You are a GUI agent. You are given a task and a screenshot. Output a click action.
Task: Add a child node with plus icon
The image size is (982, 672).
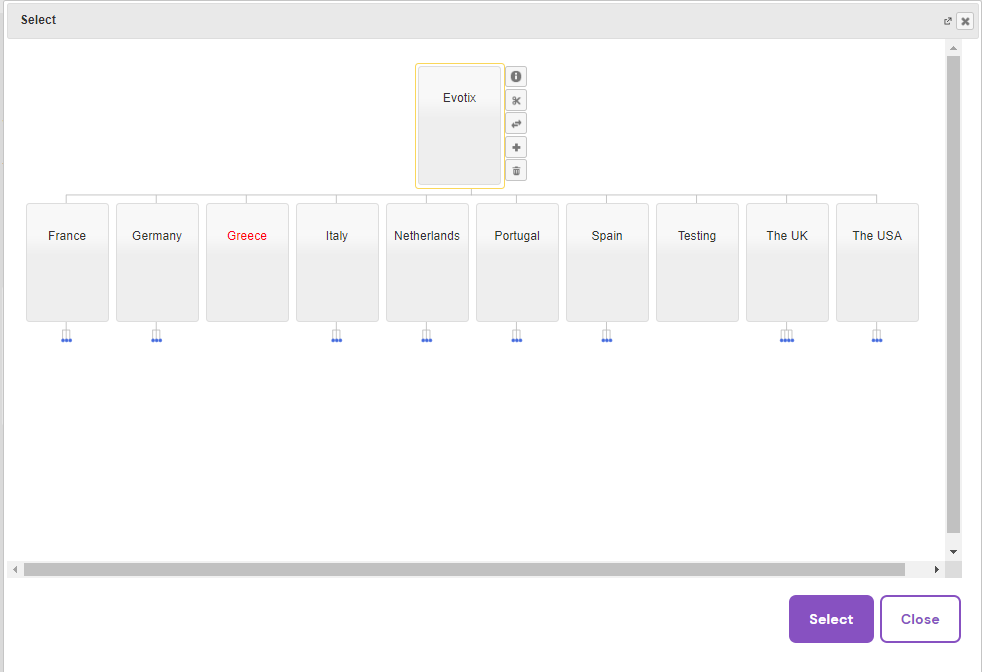516,147
